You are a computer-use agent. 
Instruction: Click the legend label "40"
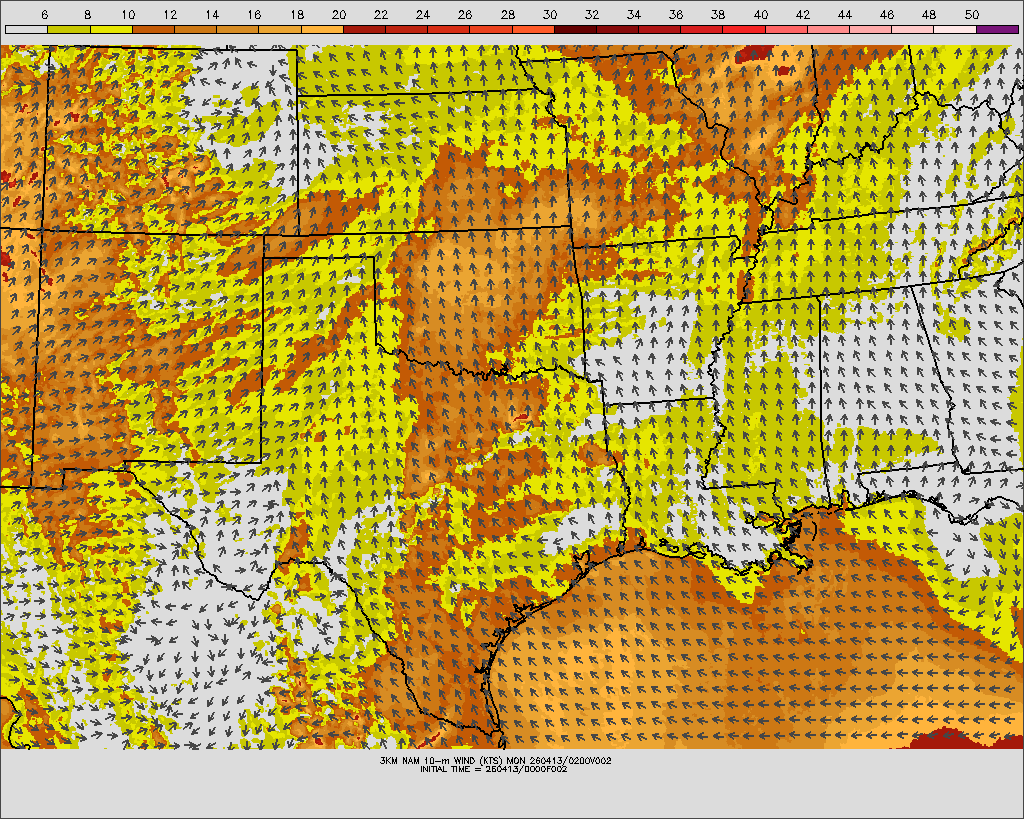coord(761,15)
